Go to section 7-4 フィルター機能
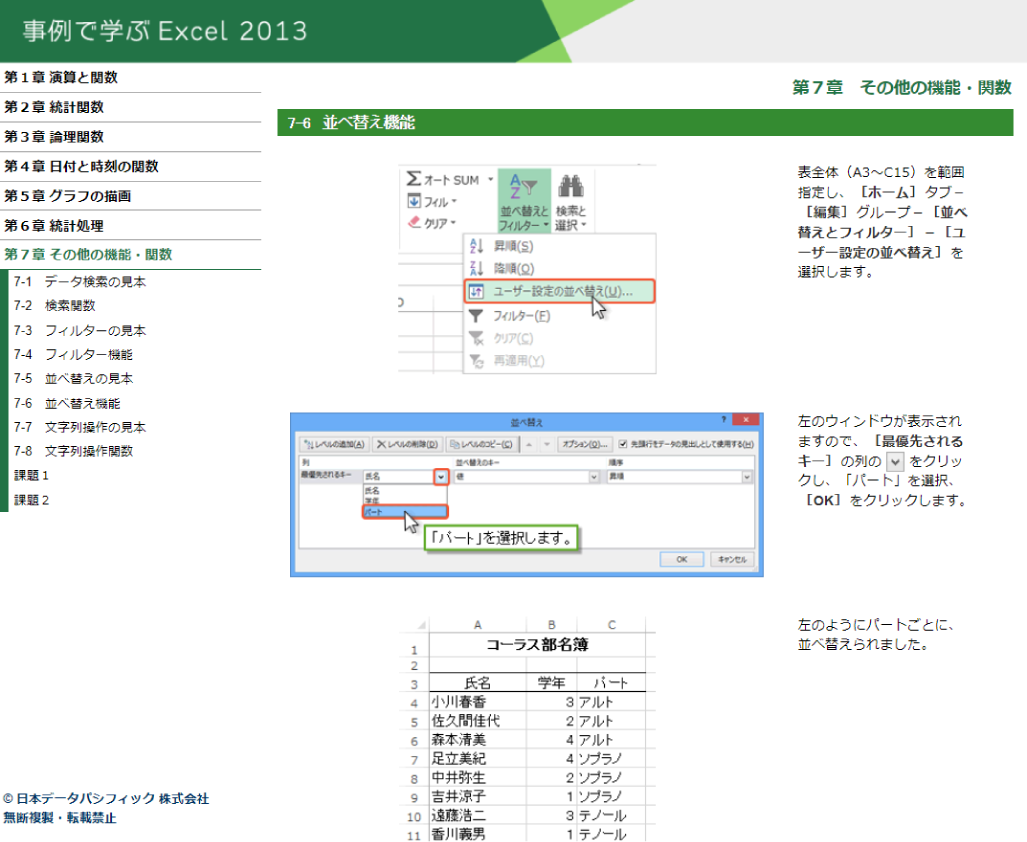Viewport: 1027px width, 842px height. click(x=73, y=355)
